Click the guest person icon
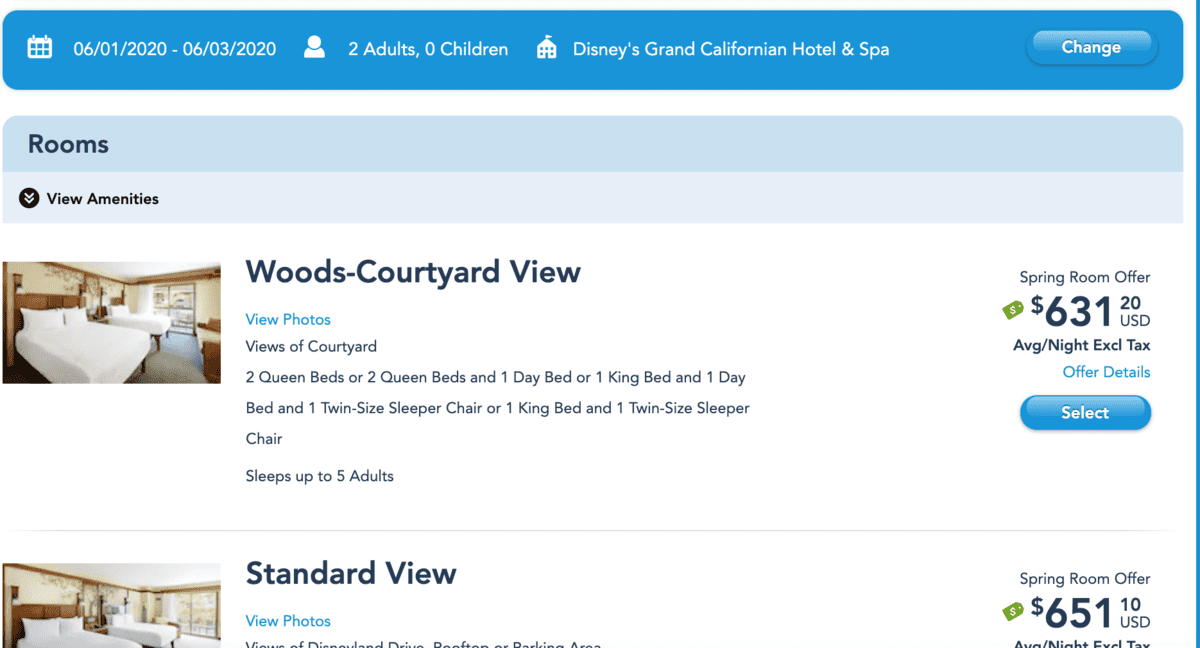 point(315,47)
